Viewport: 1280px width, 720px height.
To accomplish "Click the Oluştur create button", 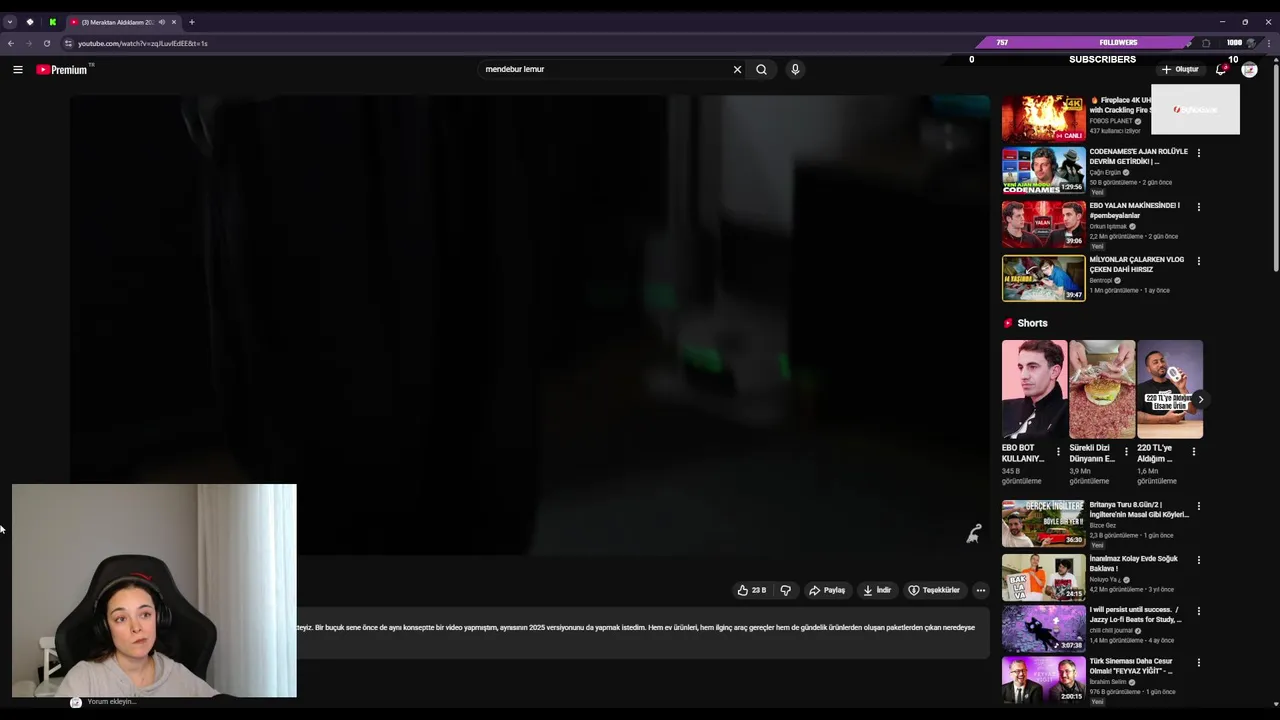I will click(x=1180, y=69).
